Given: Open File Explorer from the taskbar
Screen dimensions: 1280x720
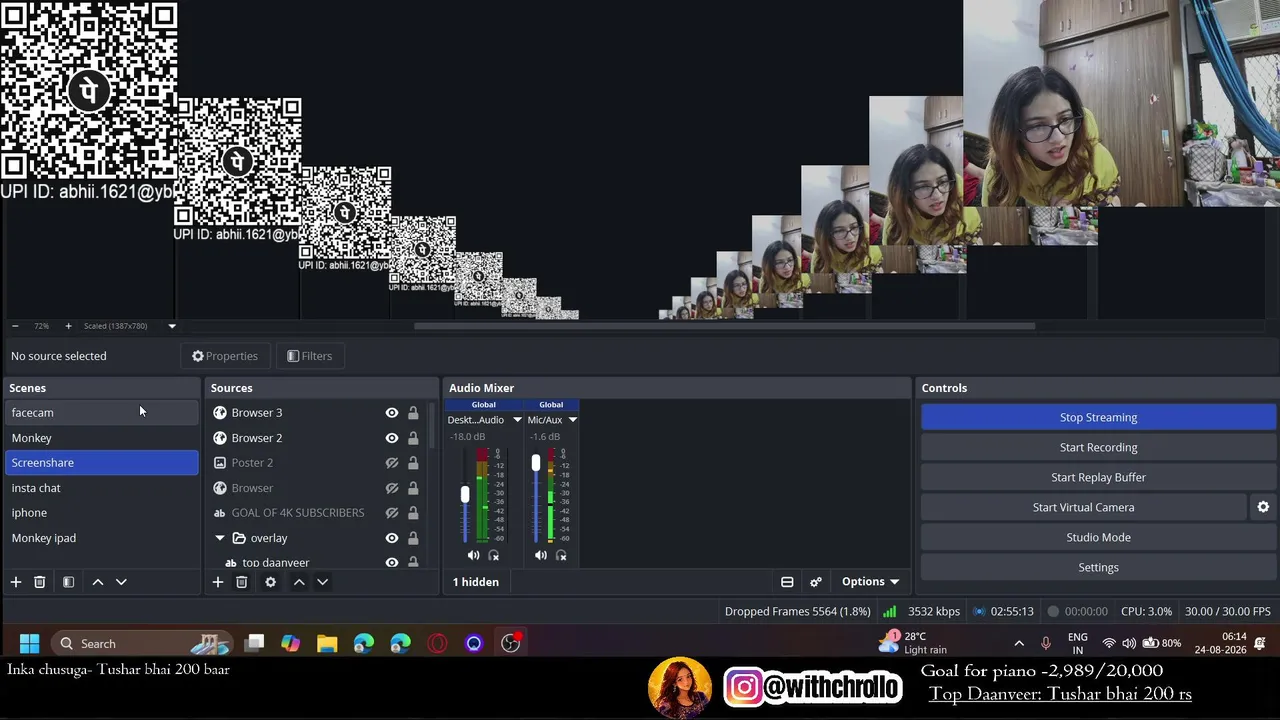Looking at the screenshot, I should (x=327, y=643).
